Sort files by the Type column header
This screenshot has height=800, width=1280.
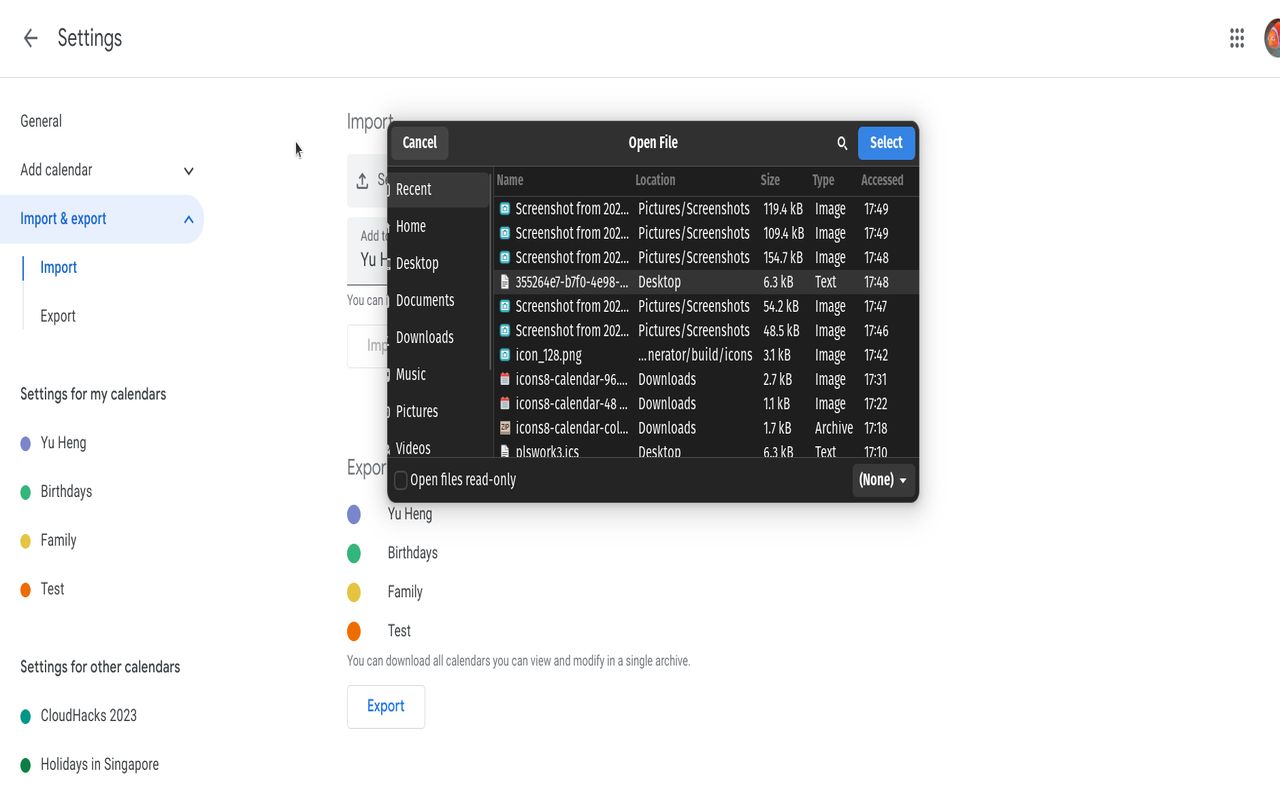tap(823, 180)
